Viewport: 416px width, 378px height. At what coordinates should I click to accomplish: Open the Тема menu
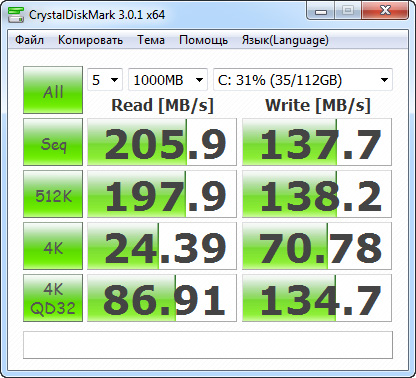(151, 40)
